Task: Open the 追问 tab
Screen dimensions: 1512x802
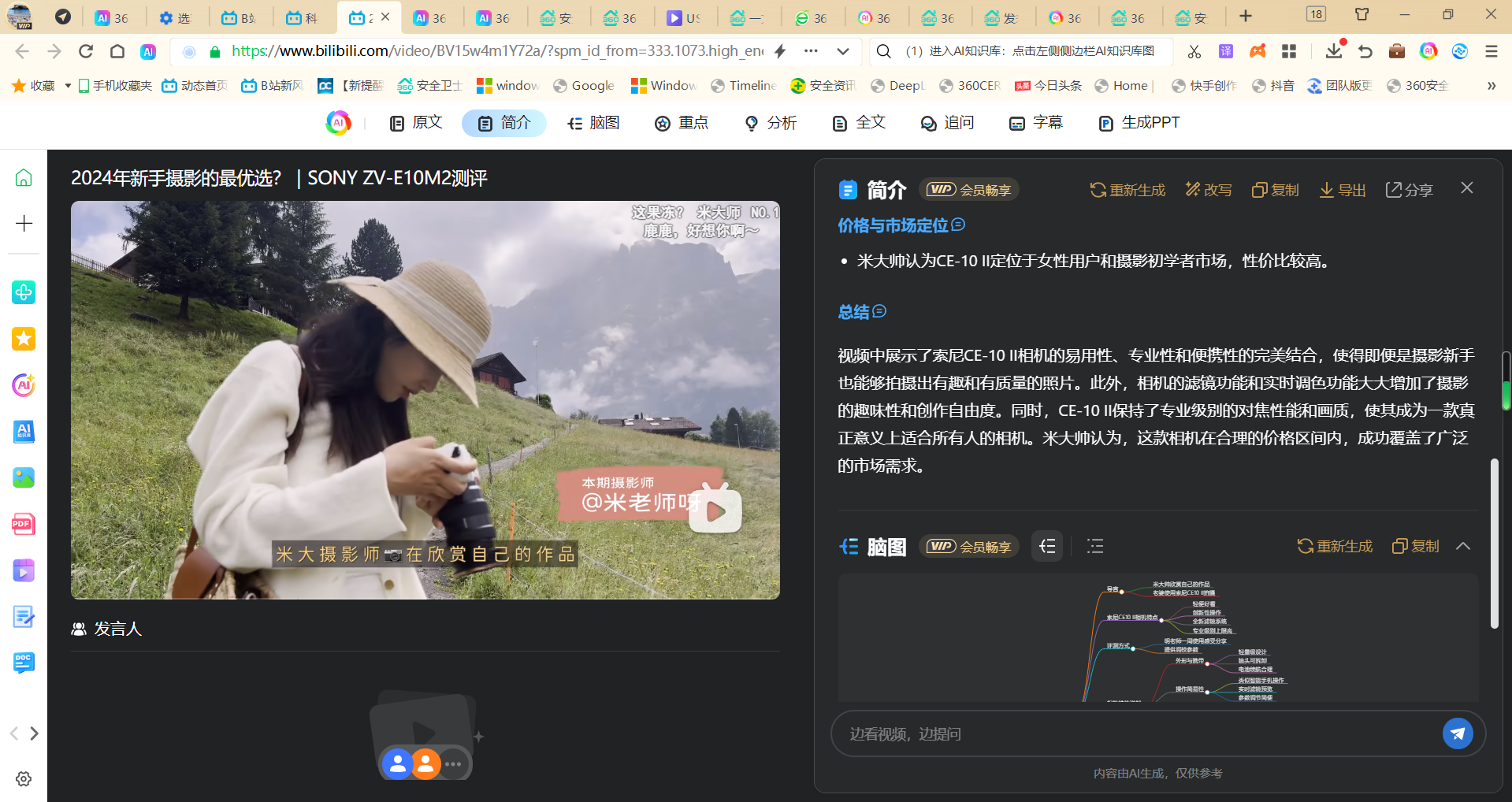Action: [x=948, y=123]
